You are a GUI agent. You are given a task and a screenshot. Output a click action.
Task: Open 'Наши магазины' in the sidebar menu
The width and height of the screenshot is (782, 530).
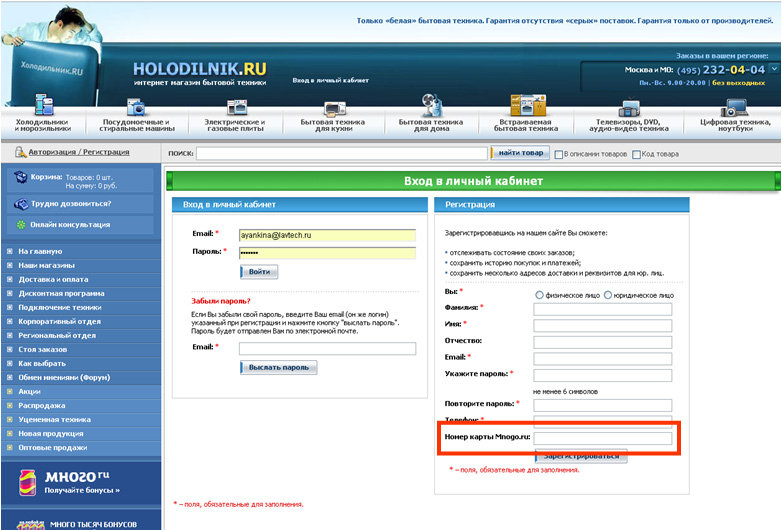pos(46,265)
